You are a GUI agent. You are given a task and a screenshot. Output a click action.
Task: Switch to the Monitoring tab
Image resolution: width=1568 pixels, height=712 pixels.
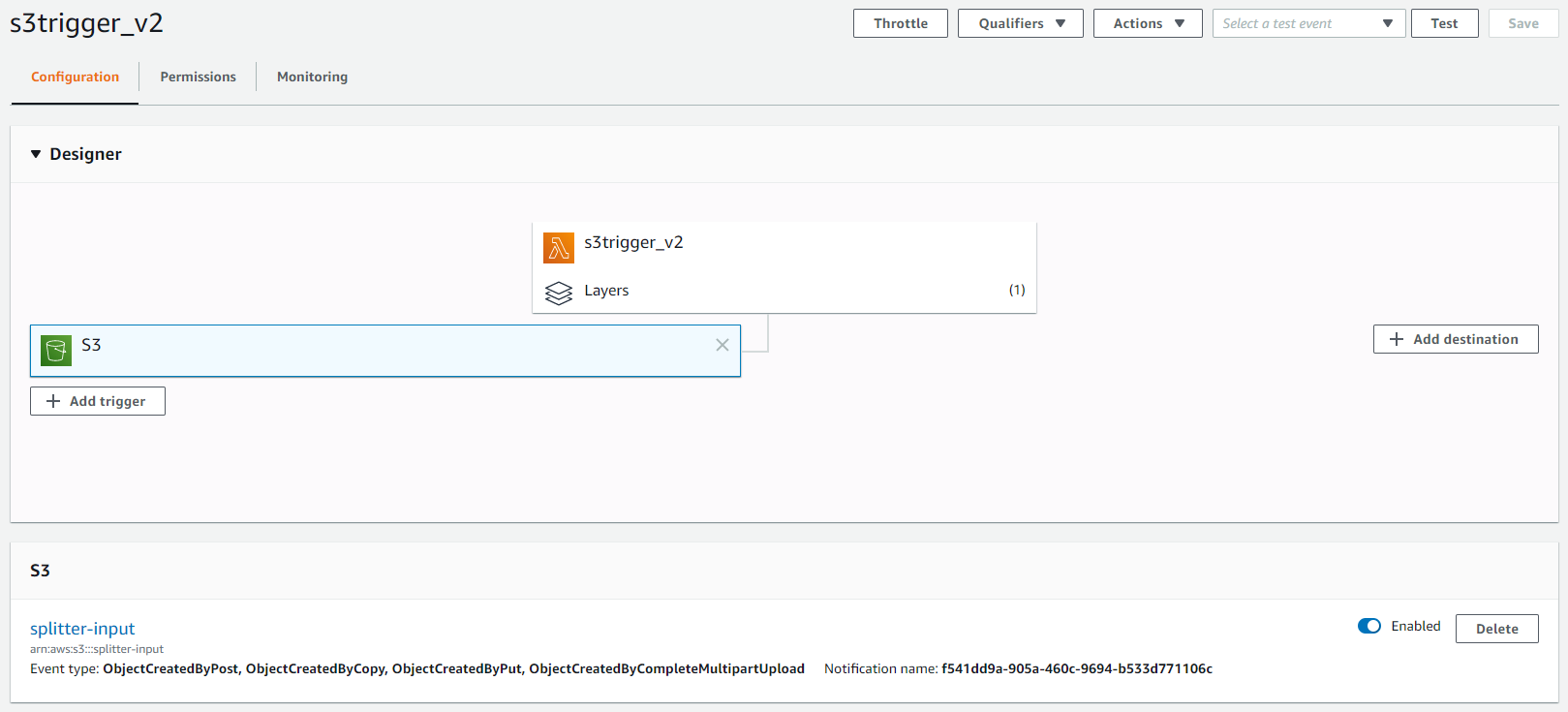pos(312,77)
